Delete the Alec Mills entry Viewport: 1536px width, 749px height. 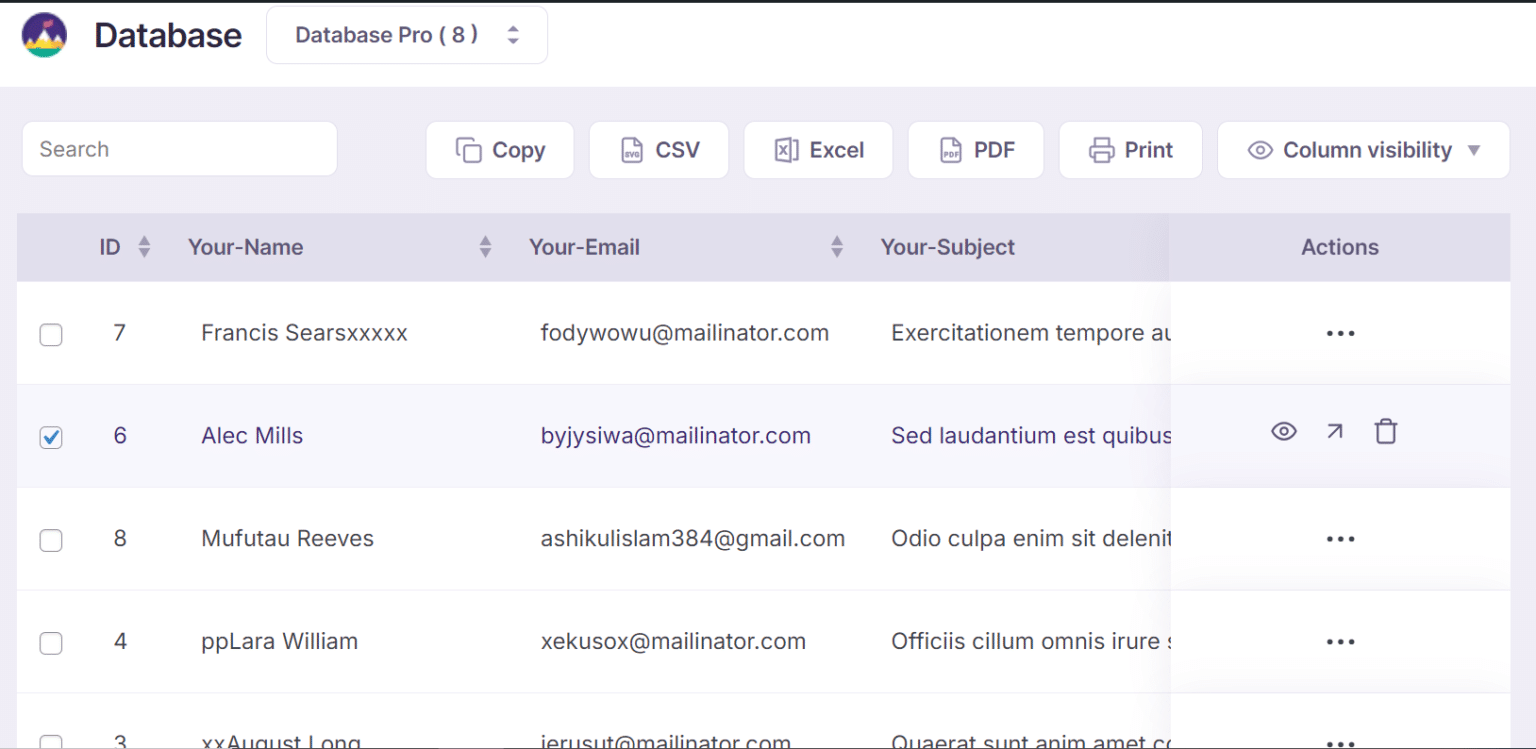(x=1386, y=430)
